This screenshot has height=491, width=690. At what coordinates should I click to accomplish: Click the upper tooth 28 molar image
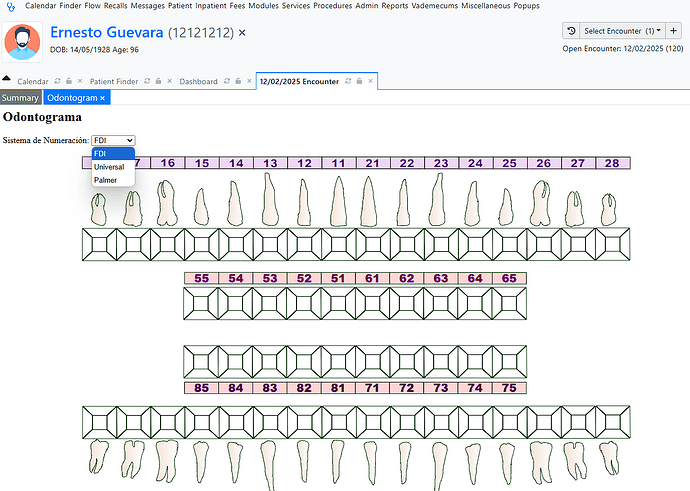(609, 209)
